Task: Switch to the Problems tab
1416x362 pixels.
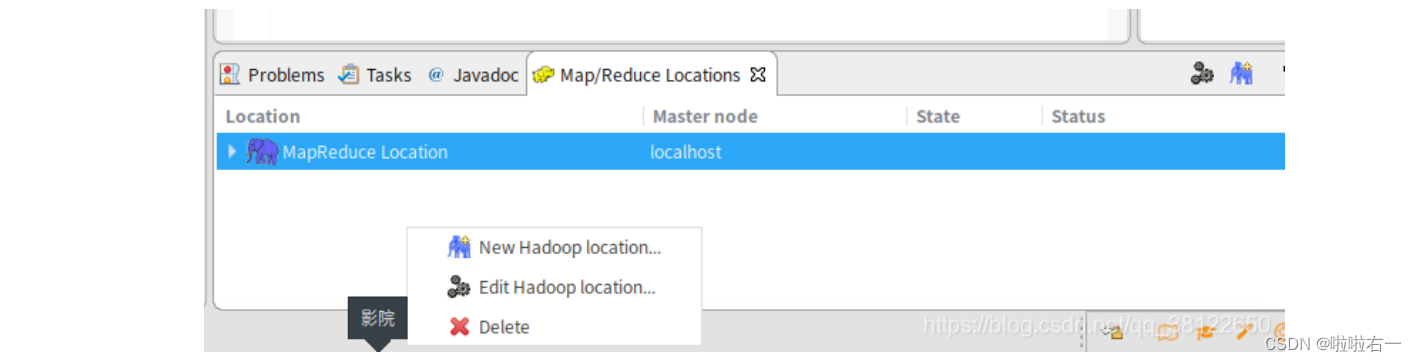Action: pos(286,75)
